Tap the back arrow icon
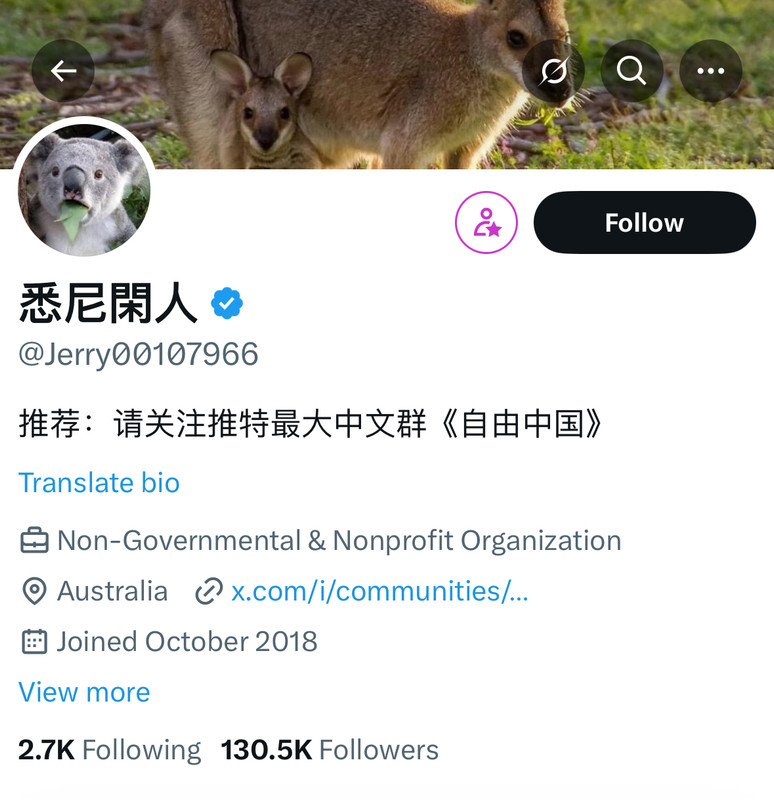Viewport: 774px width, 800px height. pos(63,71)
